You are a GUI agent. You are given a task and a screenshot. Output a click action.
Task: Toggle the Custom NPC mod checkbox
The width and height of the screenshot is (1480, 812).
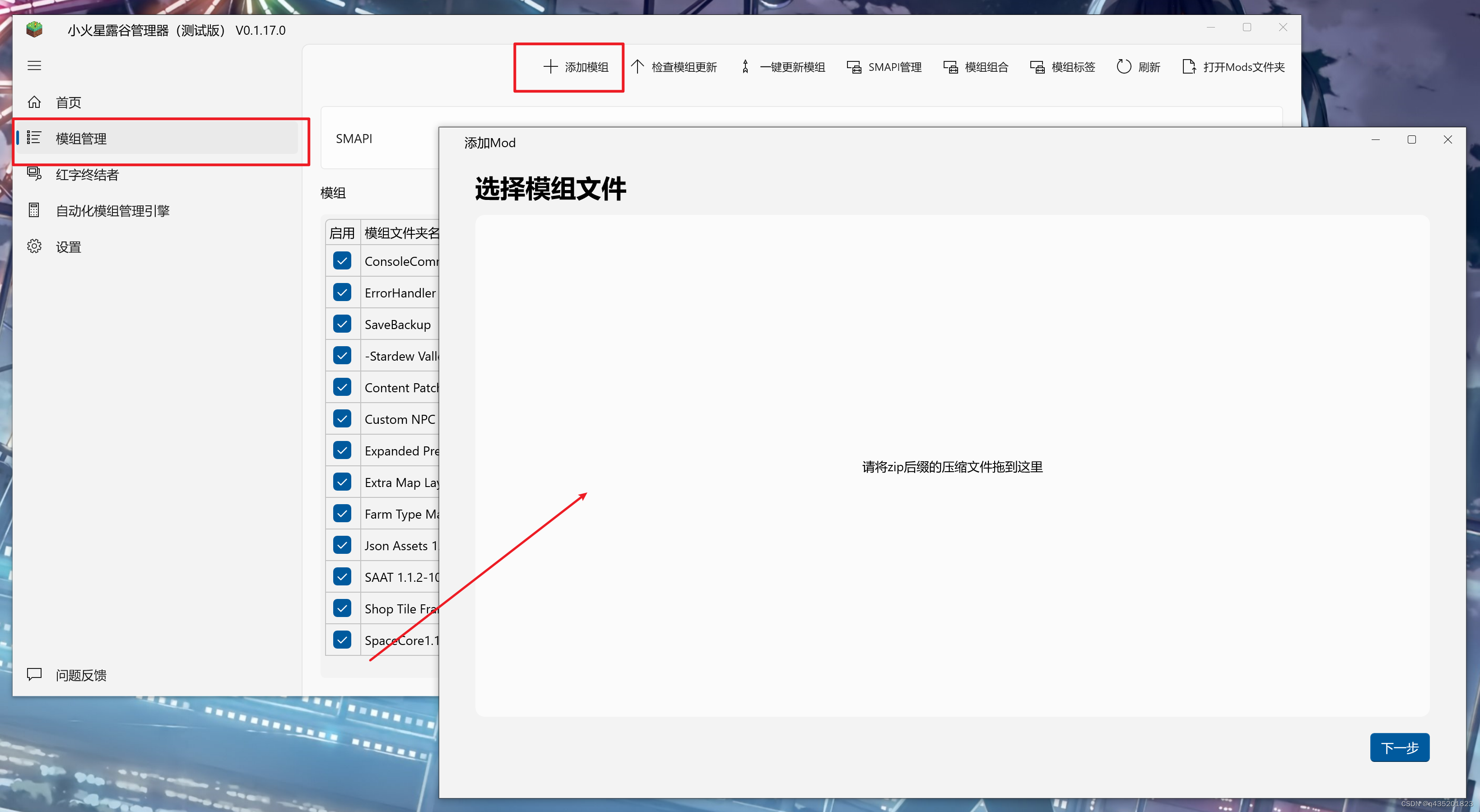pyautogui.click(x=342, y=418)
